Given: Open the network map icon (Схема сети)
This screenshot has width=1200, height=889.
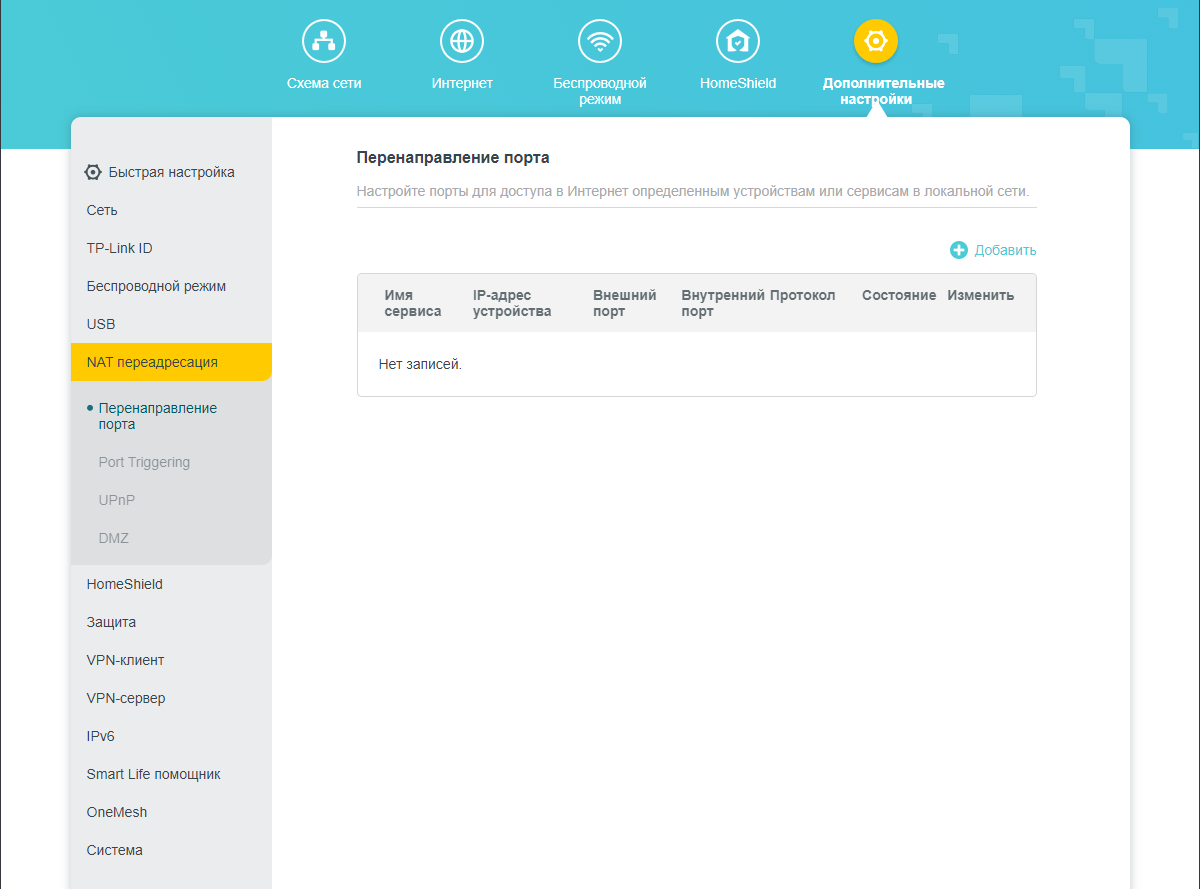Looking at the screenshot, I should 324,41.
